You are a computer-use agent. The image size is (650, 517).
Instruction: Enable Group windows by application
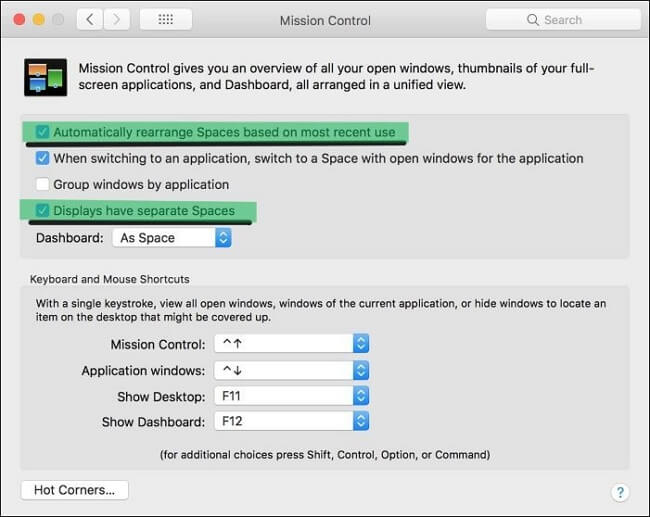tap(43, 184)
